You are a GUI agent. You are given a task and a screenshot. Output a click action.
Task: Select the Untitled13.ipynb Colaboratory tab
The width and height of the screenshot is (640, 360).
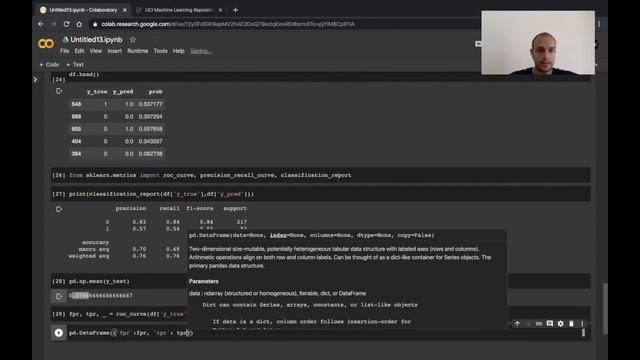[x=83, y=10]
